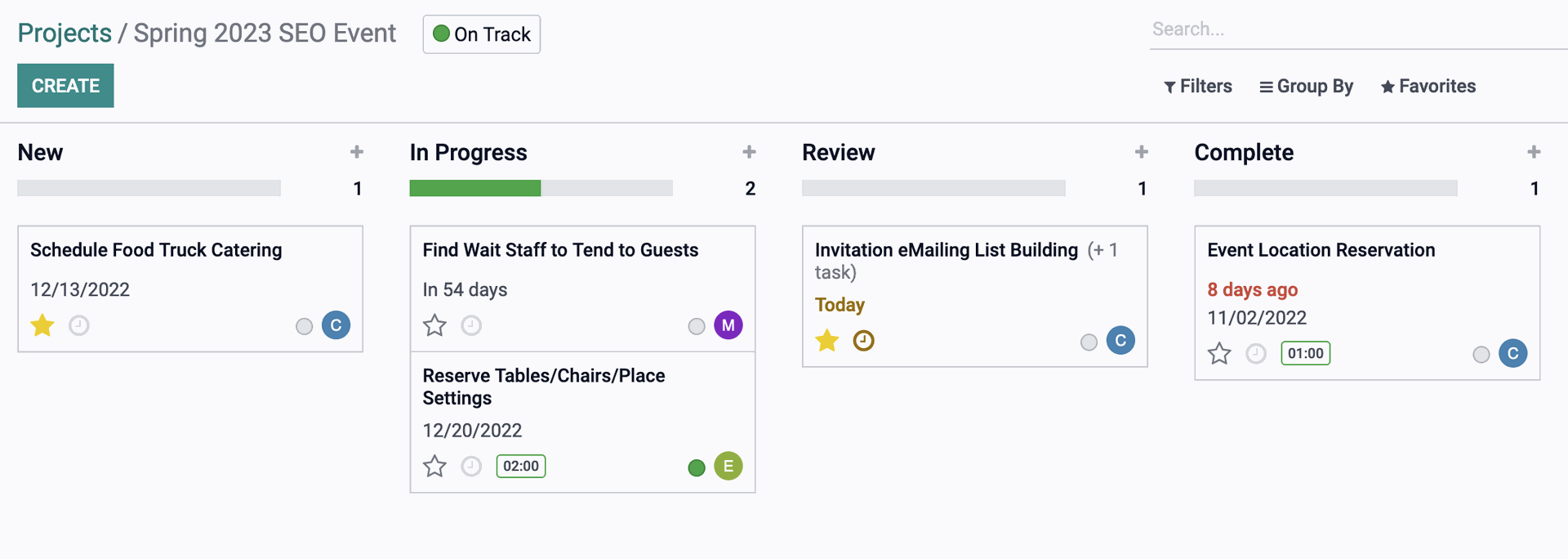The width and height of the screenshot is (1568, 559).
Task: Click assignee avatar C on Event Location Reservation
Action: point(1512,353)
